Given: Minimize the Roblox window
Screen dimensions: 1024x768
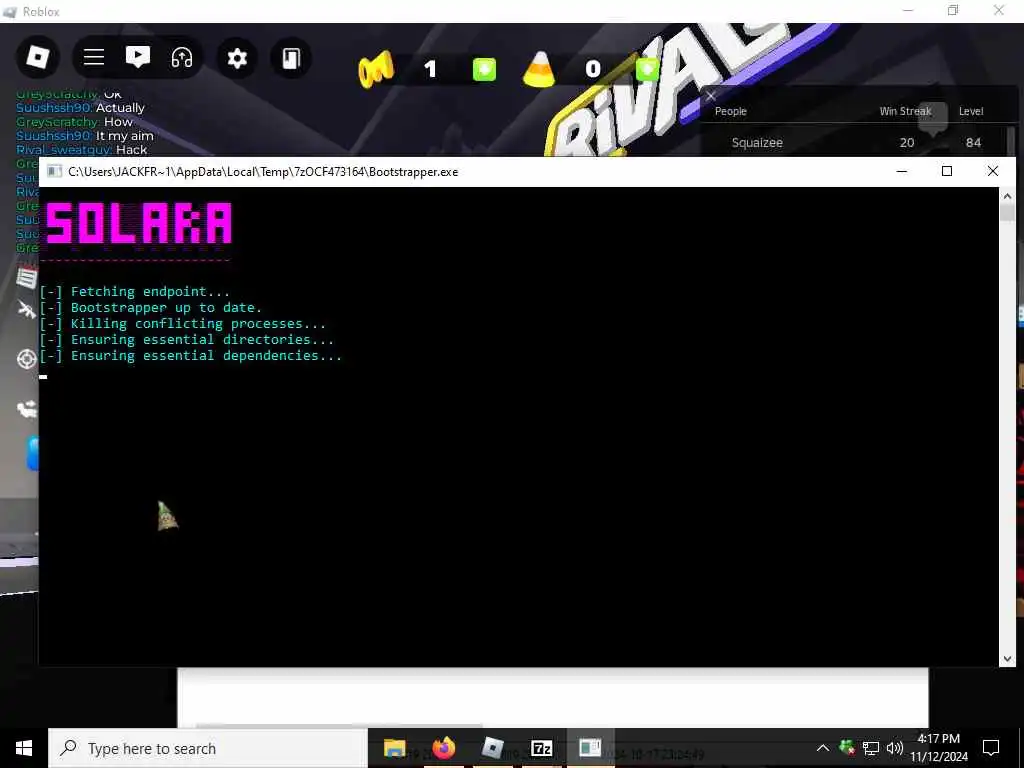Looking at the screenshot, I should pyautogui.click(x=908, y=10).
